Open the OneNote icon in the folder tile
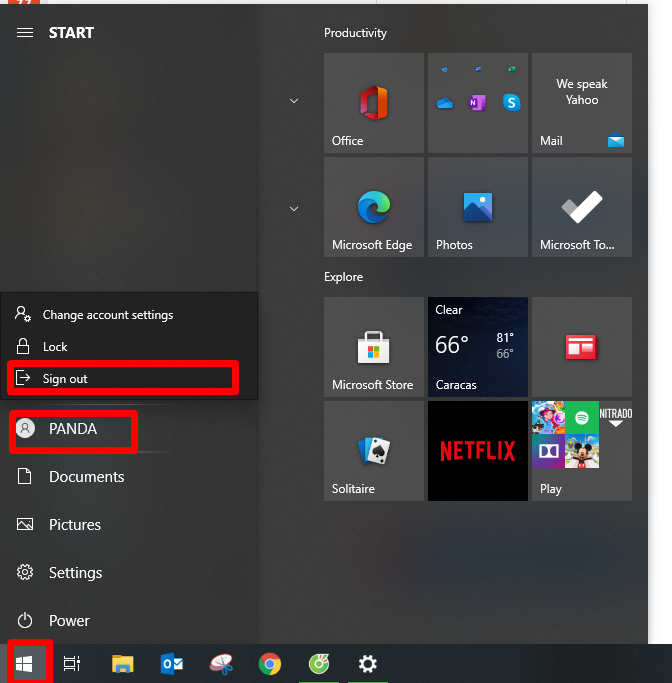 tap(477, 103)
